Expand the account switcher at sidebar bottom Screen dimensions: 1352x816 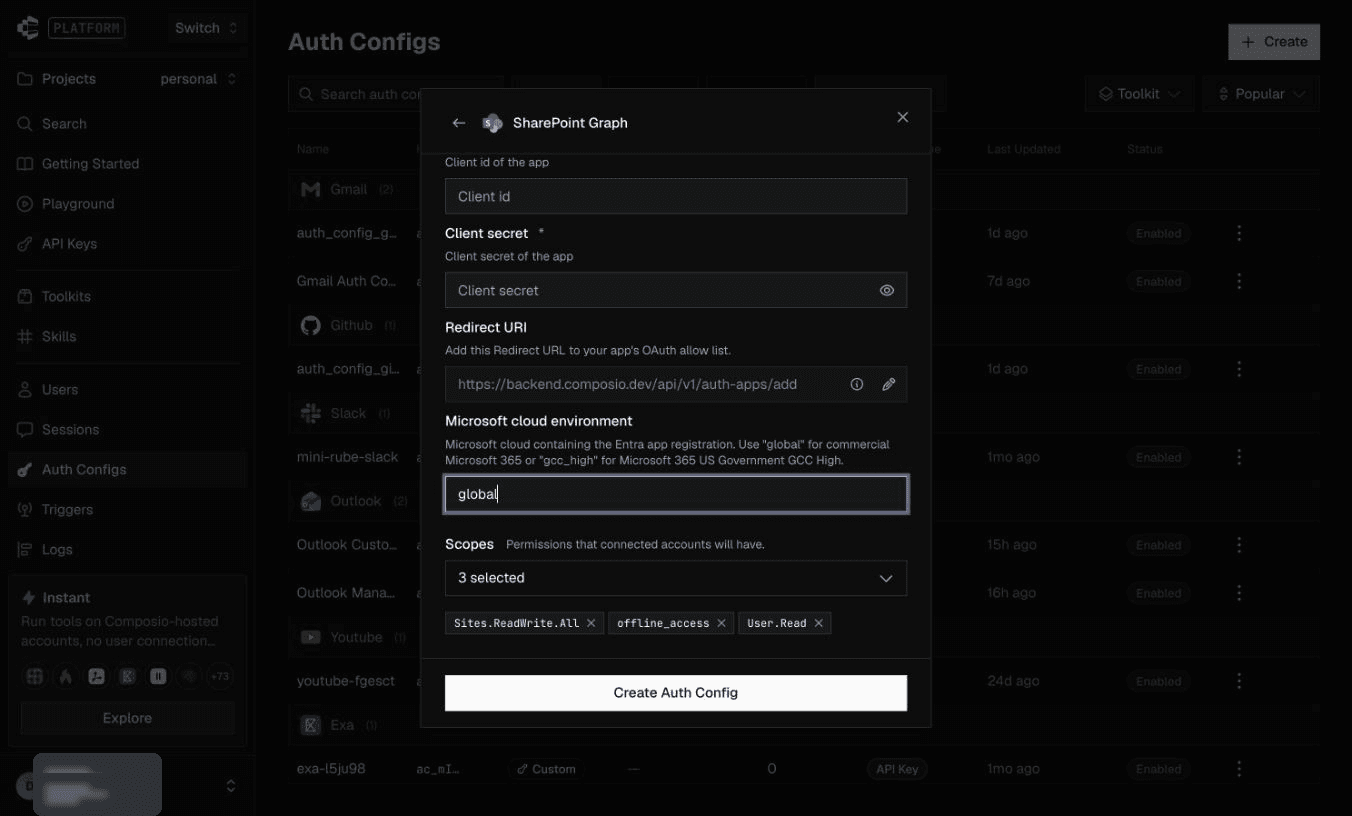coord(231,786)
